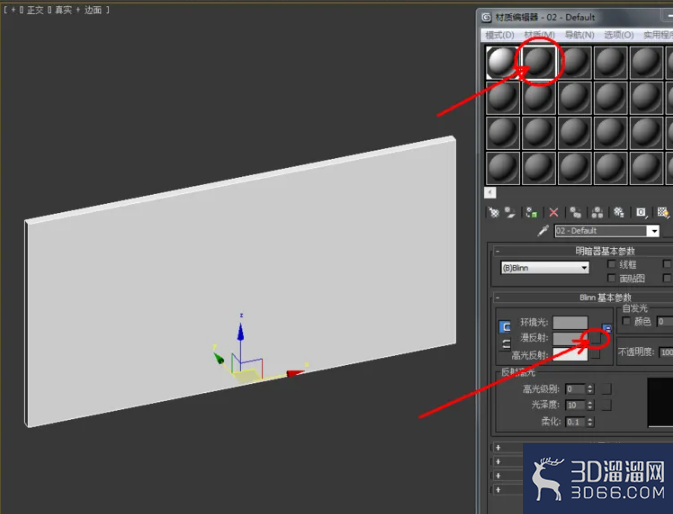This screenshot has width=673, height=514.
Task: Click the blue map lock button beside 环境光
Action: pyautogui.click(x=606, y=329)
